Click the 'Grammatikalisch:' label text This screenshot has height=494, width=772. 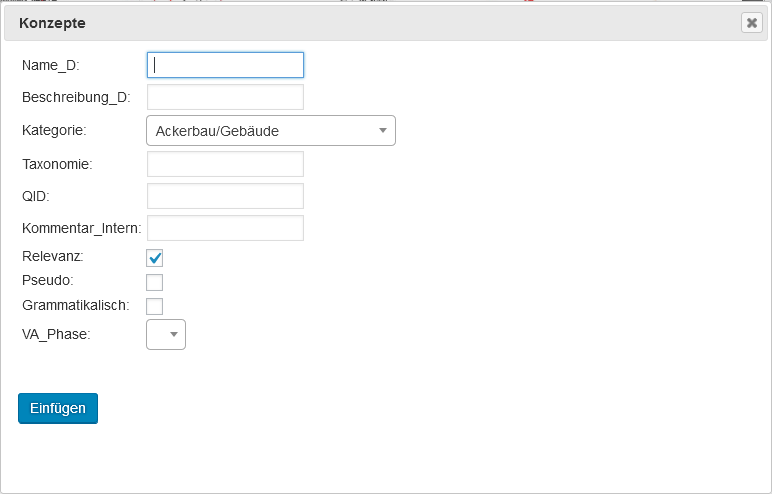(75, 304)
